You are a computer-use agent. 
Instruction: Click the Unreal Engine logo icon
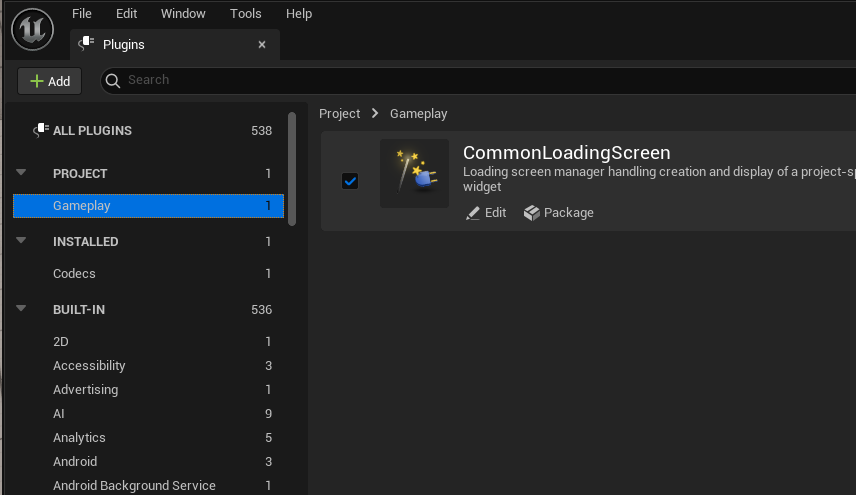point(33,29)
